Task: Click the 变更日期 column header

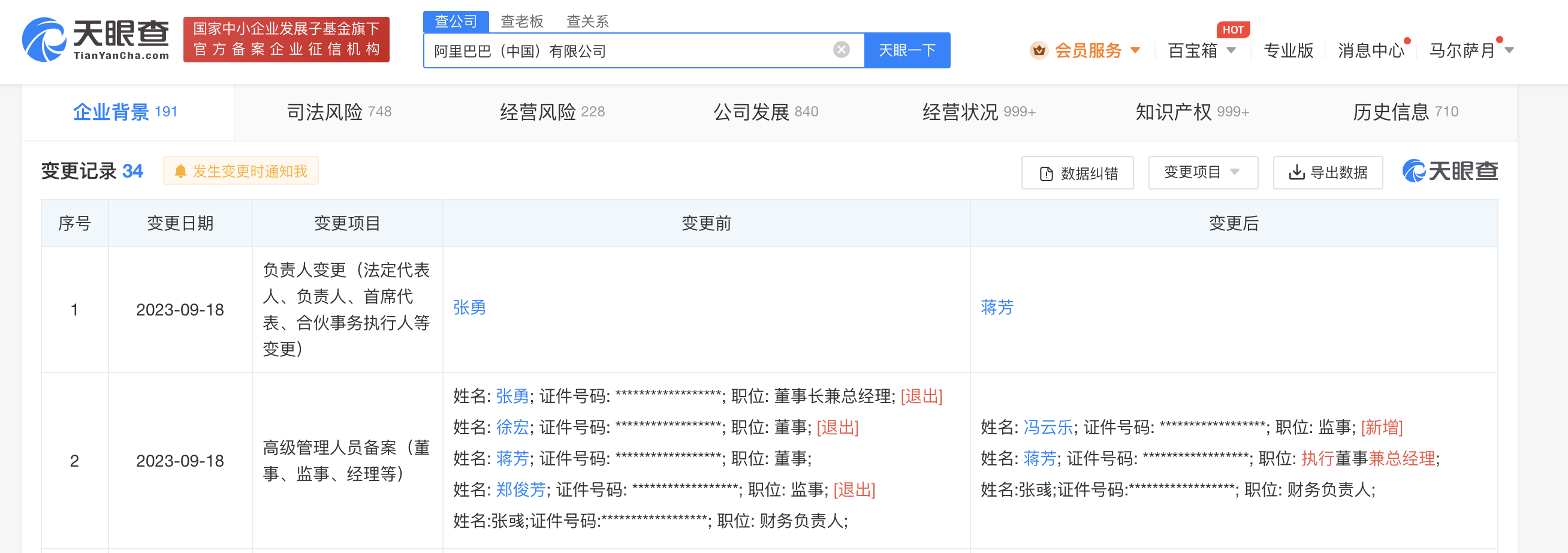Action: click(x=180, y=224)
